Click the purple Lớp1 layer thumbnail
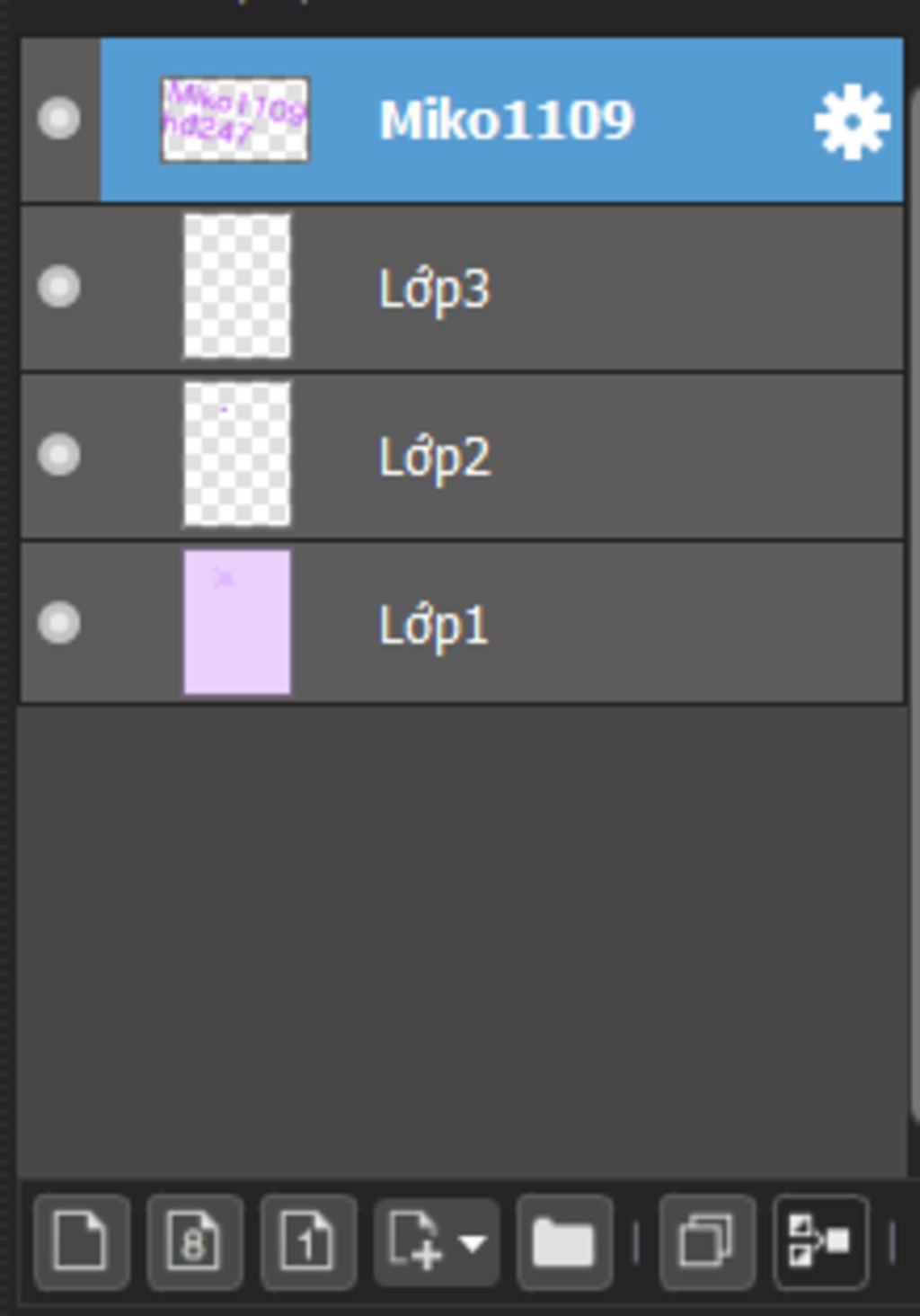Viewport: 920px width, 1316px height. pyautogui.click(x=237, y=622)
